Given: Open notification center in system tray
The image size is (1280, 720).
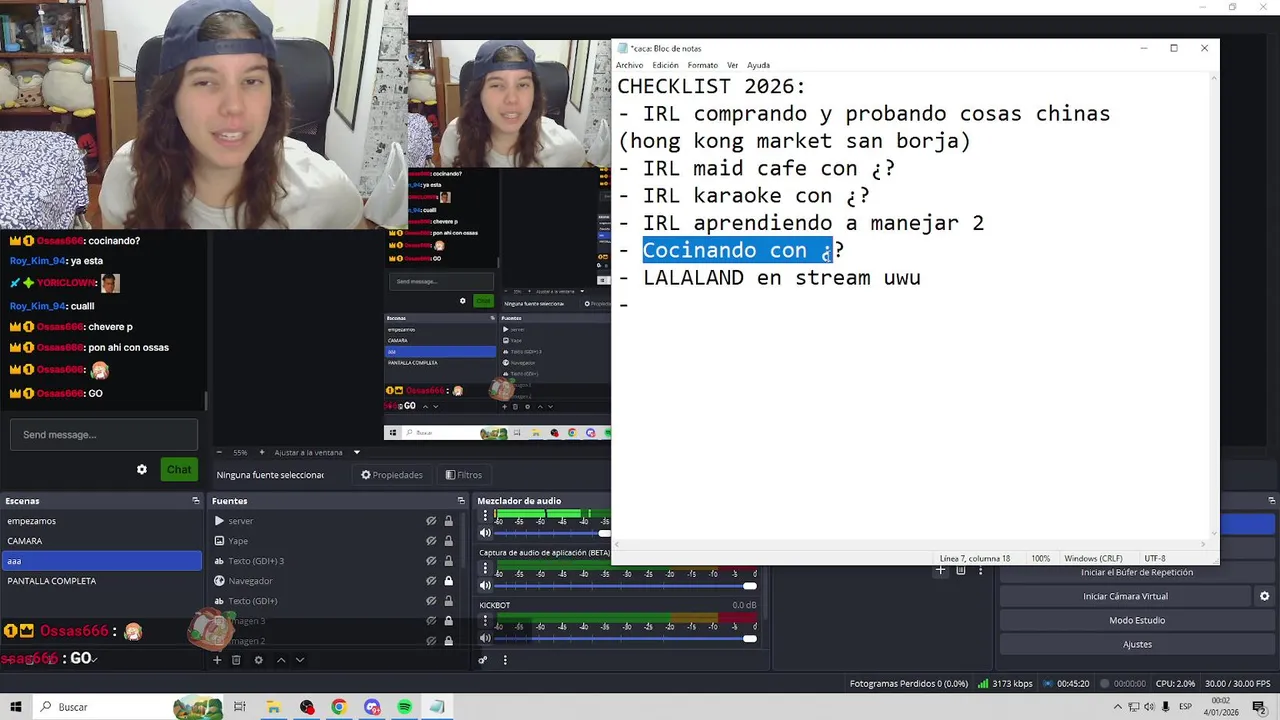Looking at the screenshot, I should [x=1259, y=707].
